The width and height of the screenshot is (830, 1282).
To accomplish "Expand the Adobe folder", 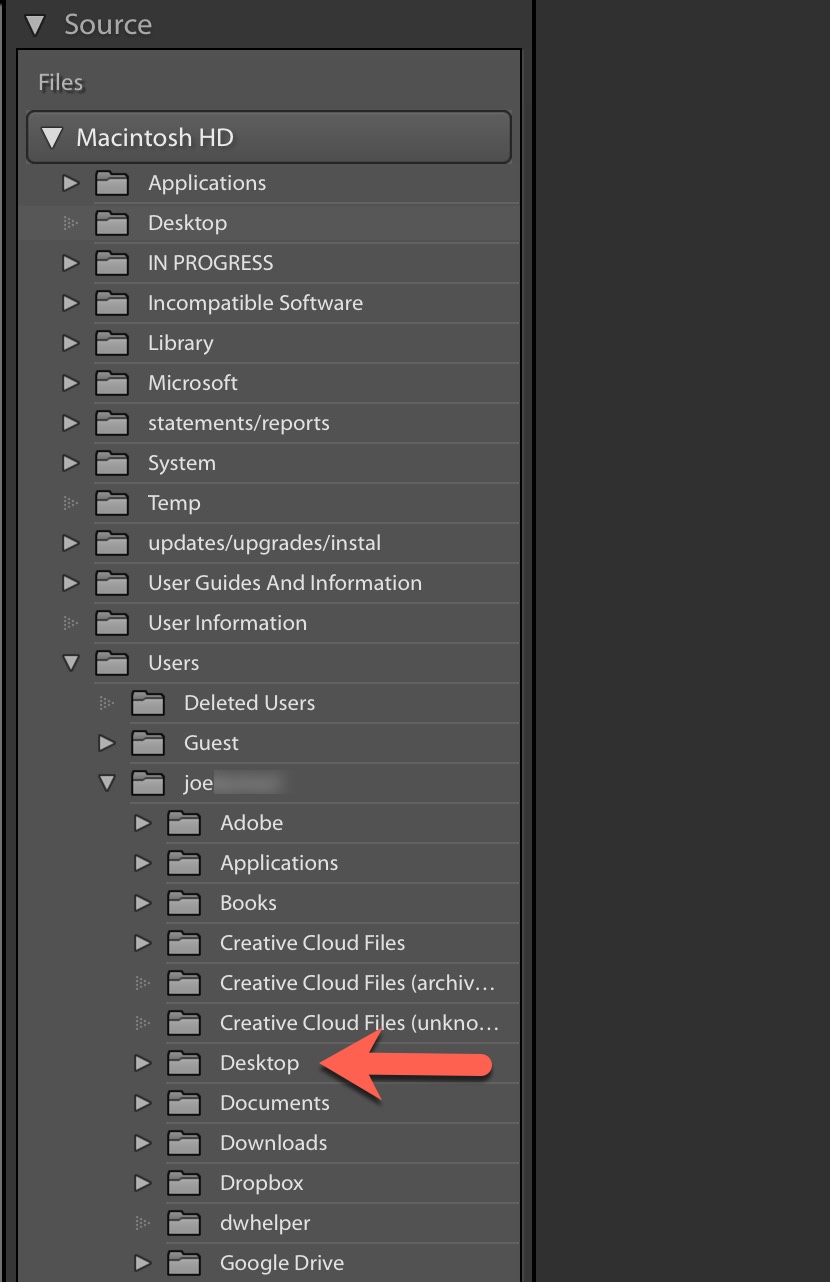I will [142, 823].
